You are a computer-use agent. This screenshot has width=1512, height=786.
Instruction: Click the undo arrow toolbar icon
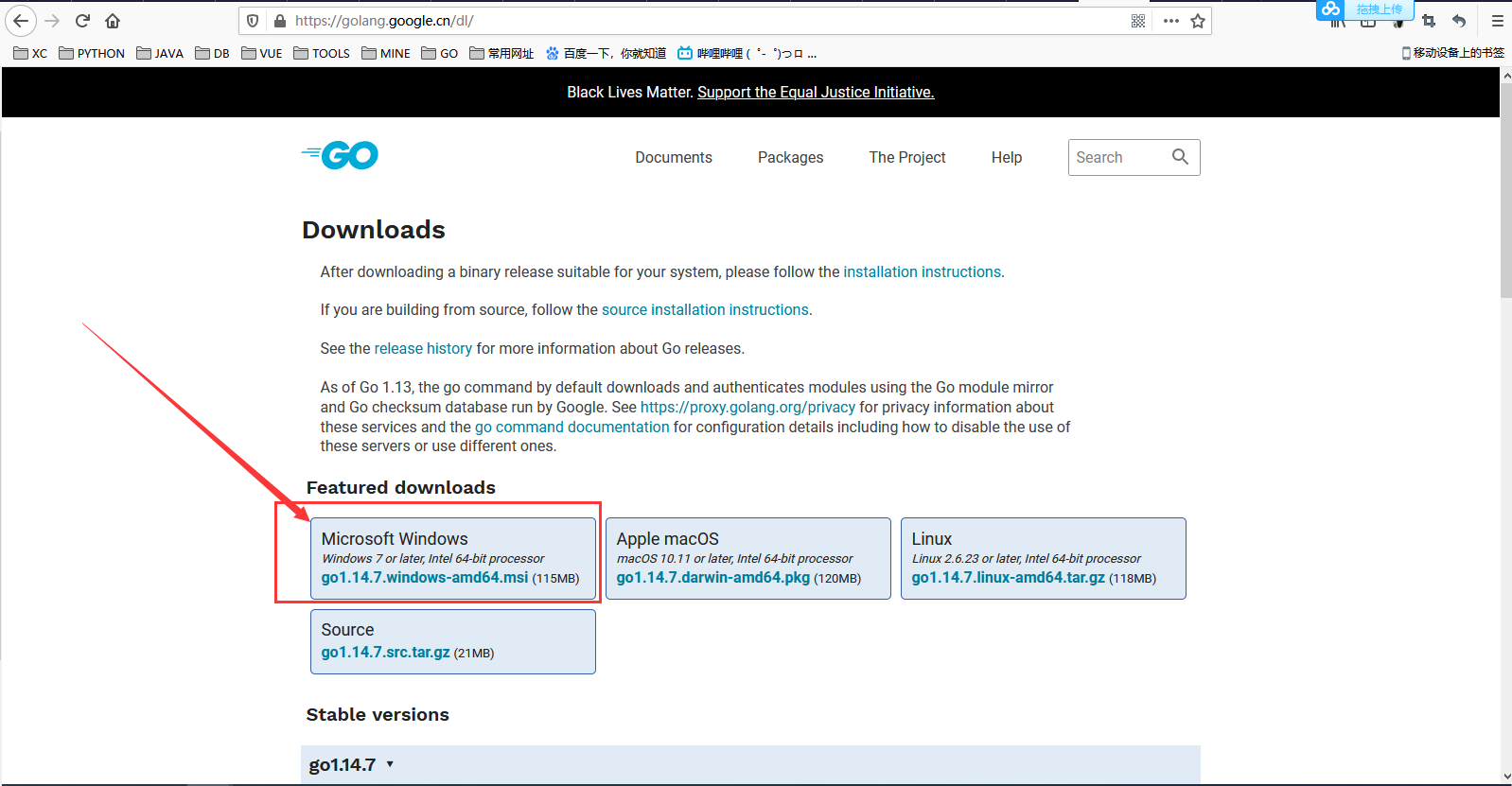coord(1459,21)
